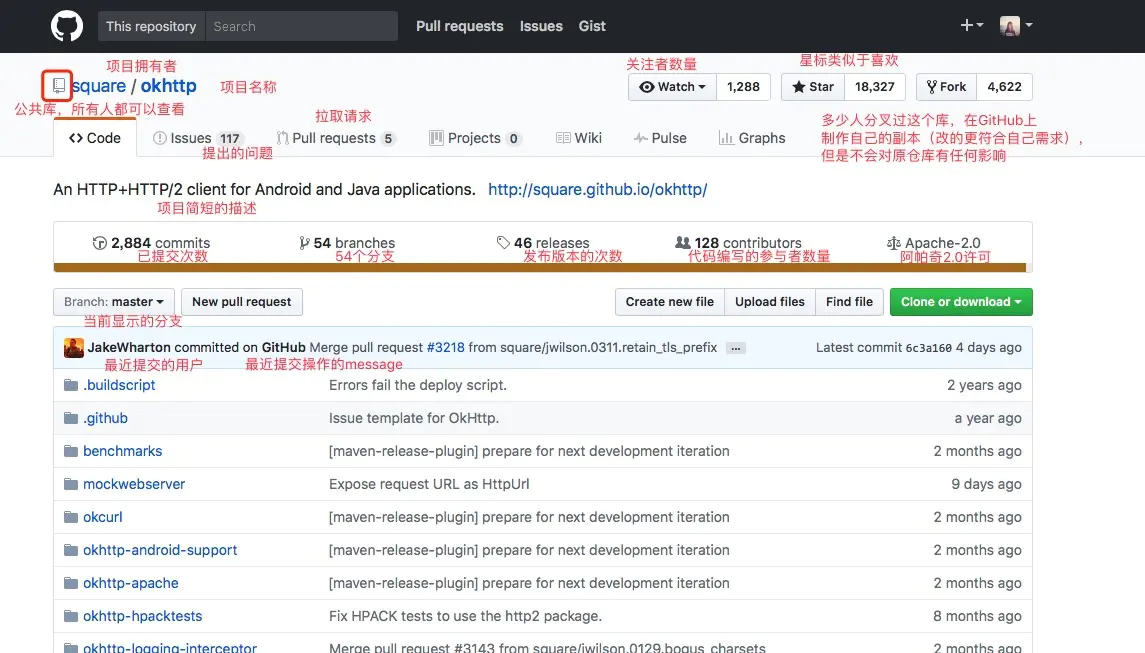This screenshot has height=653, width=1145.
Task: Open the benchmarks folder
Action: click(x=123, y=451)
